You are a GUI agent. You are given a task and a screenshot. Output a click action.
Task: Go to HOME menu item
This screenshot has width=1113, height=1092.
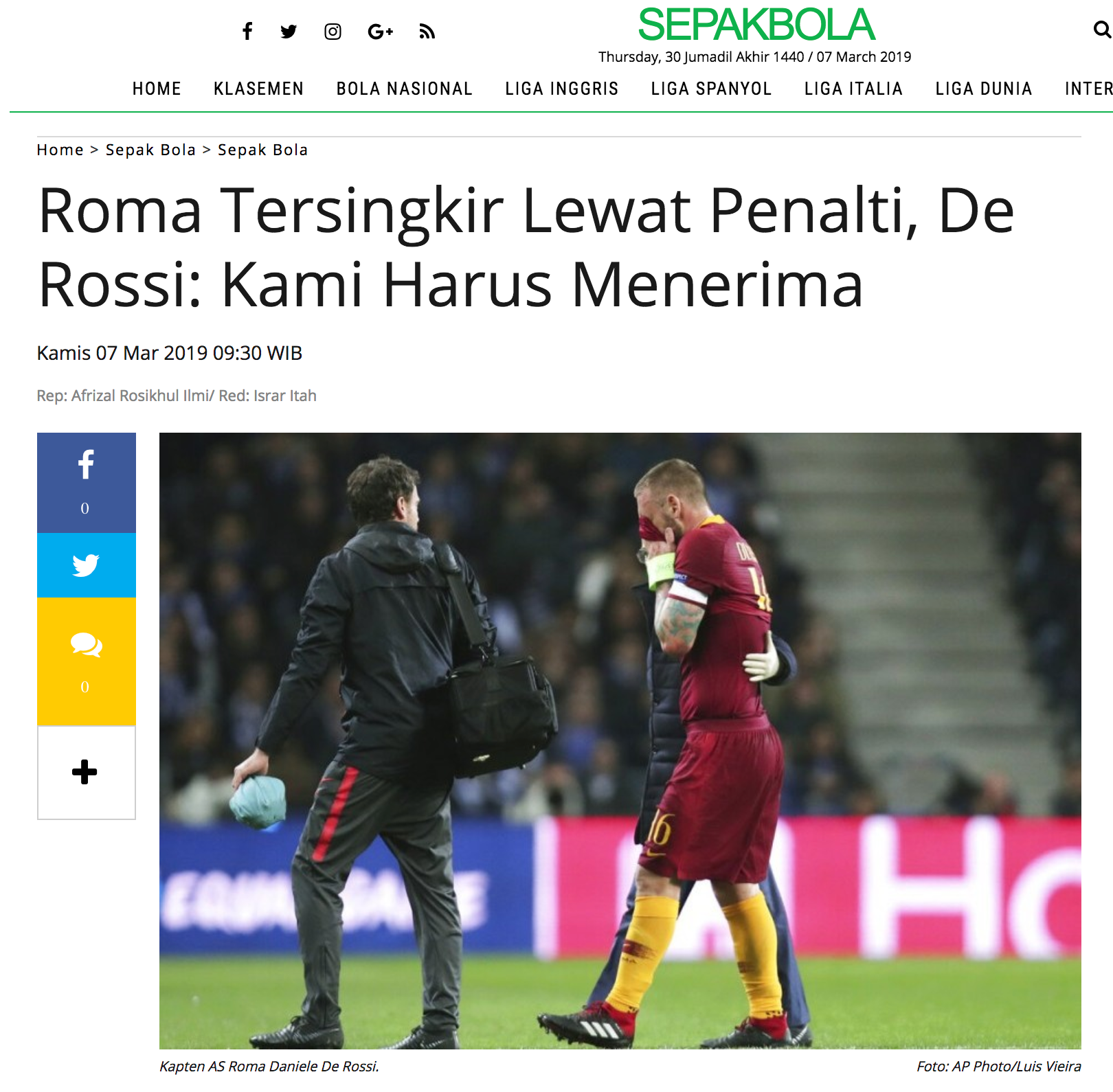click(157, 89)
